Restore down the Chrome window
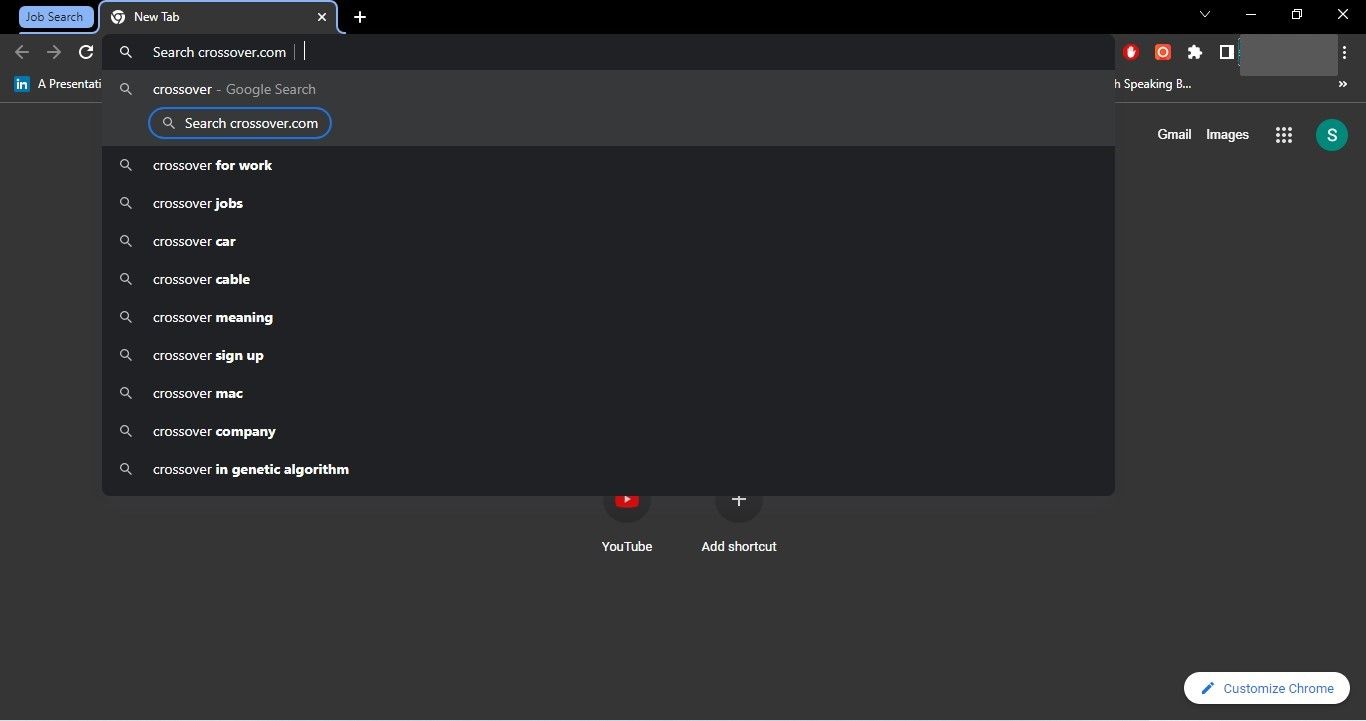The height and width of the screenshot is (721, 1366). (1297, 14)
